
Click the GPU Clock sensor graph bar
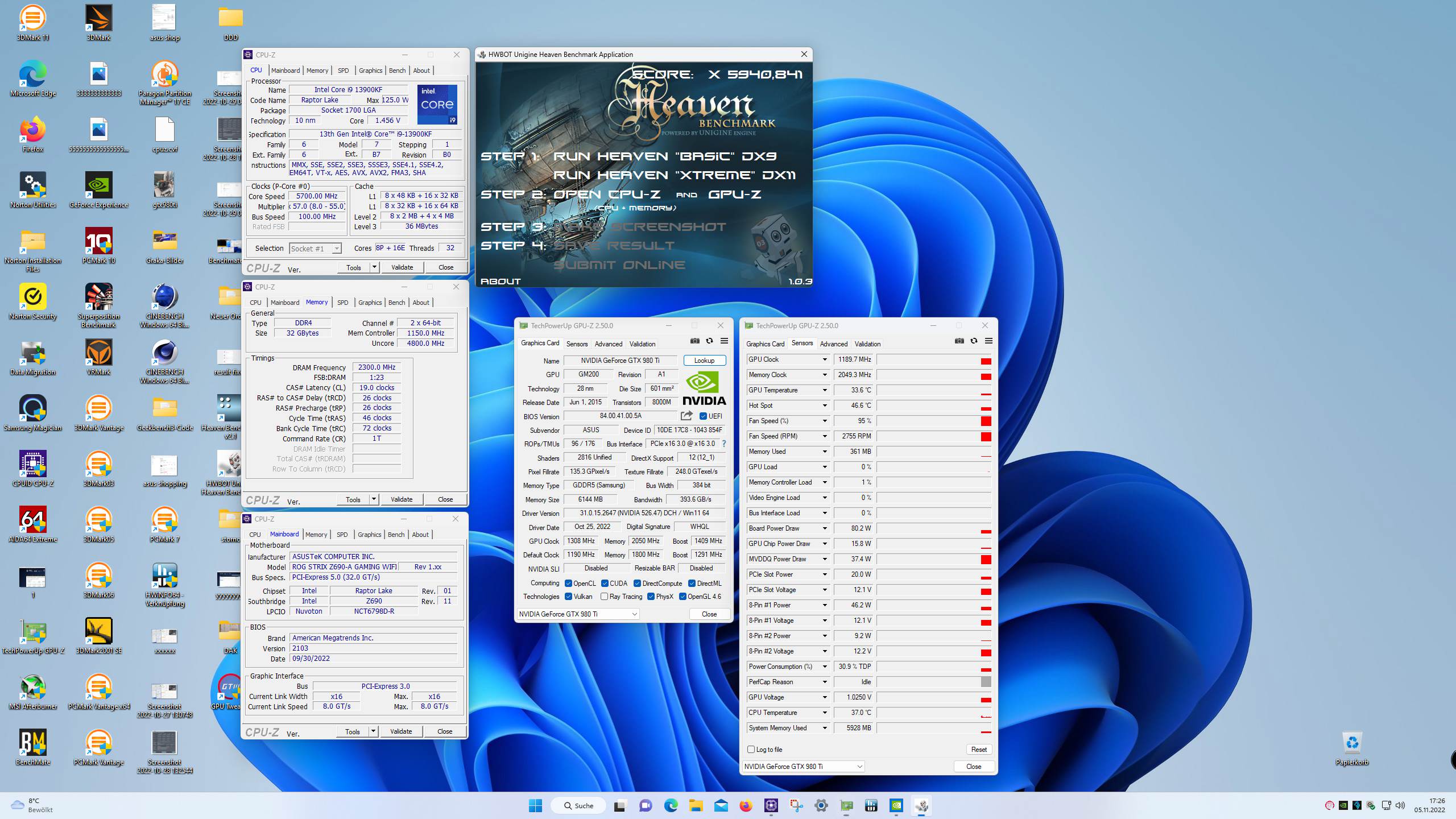[934, 359]
